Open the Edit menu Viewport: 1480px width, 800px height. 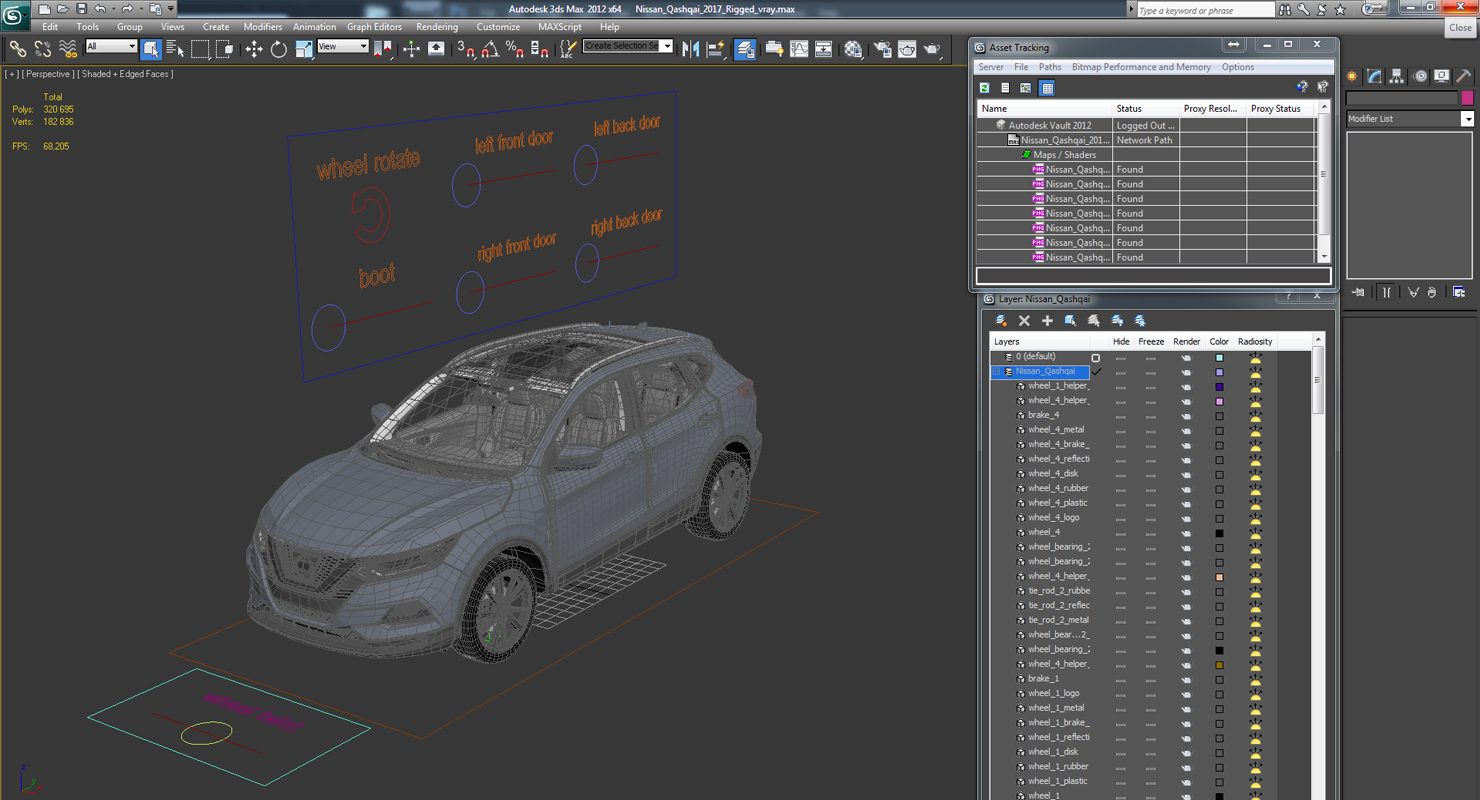click(50, 27)
